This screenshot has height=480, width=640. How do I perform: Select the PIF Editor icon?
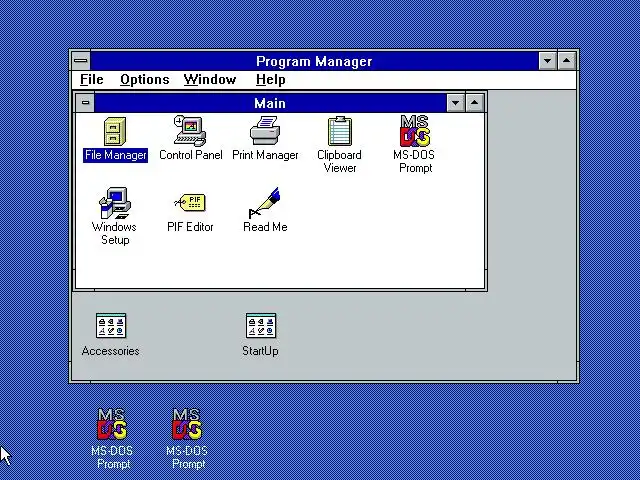pyautogui.click(x=190, y=202)
